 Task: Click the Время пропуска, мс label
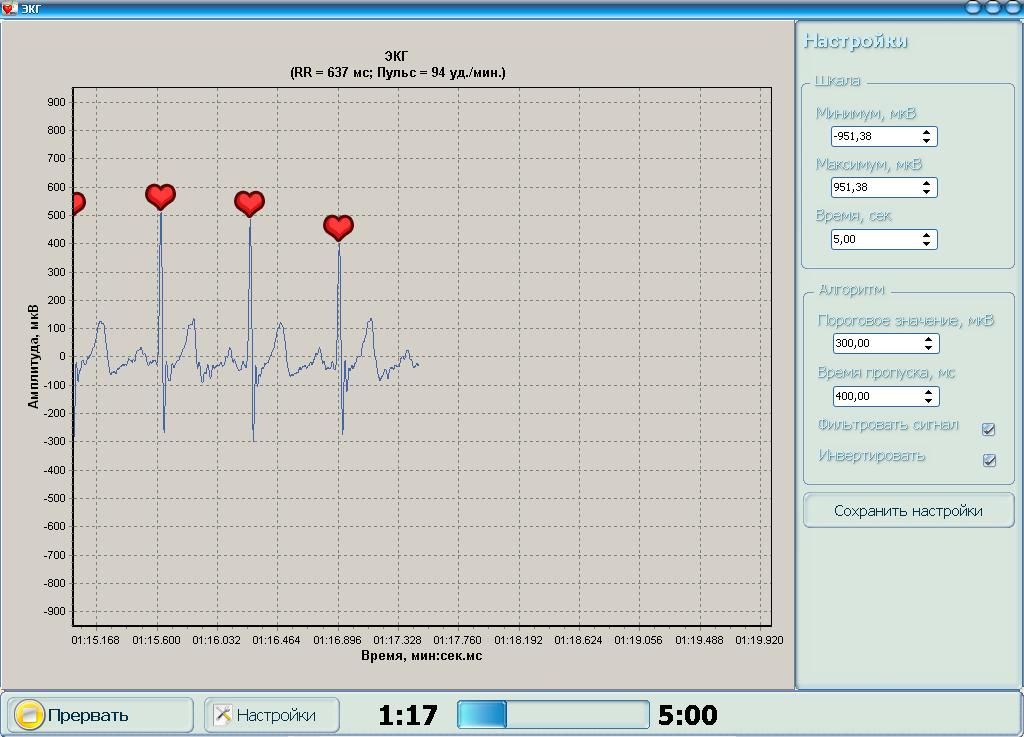click(886, 373)
